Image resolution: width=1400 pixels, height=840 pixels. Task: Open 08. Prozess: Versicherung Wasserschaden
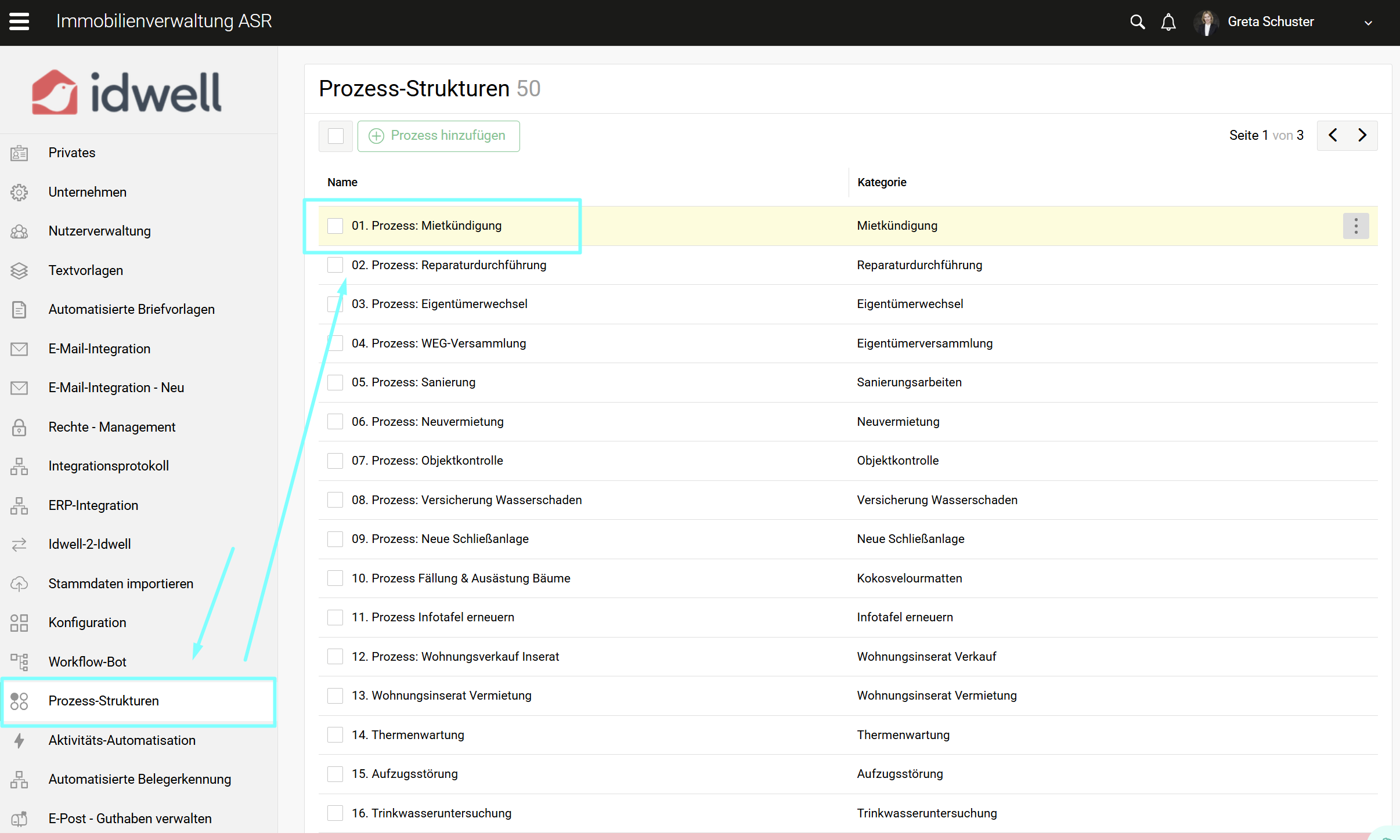click(466, 500)
